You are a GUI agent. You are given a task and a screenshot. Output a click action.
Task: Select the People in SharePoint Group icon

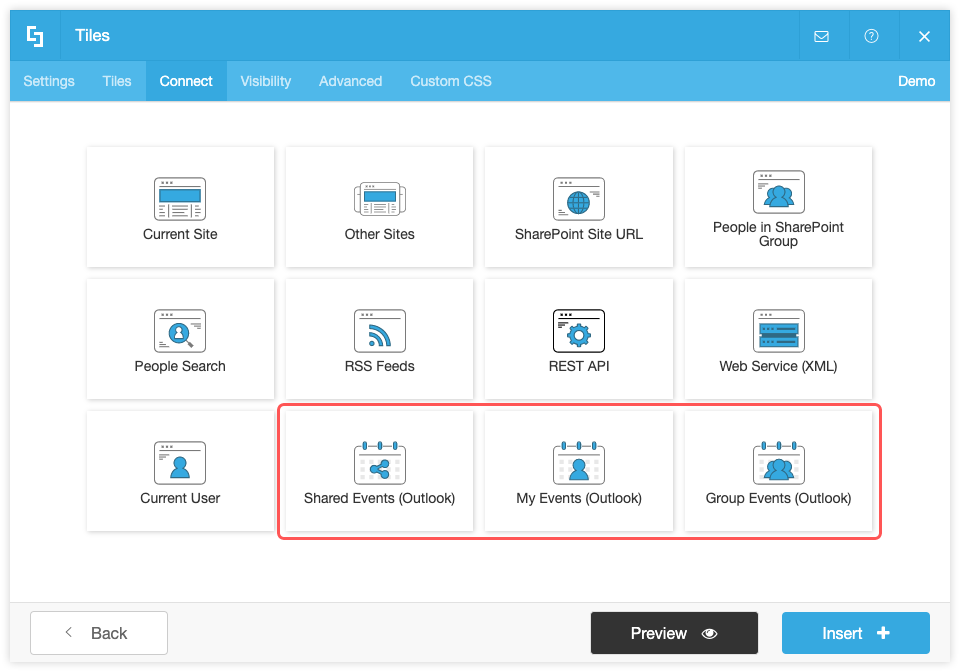pyautogui.click(x=778, y=192)
